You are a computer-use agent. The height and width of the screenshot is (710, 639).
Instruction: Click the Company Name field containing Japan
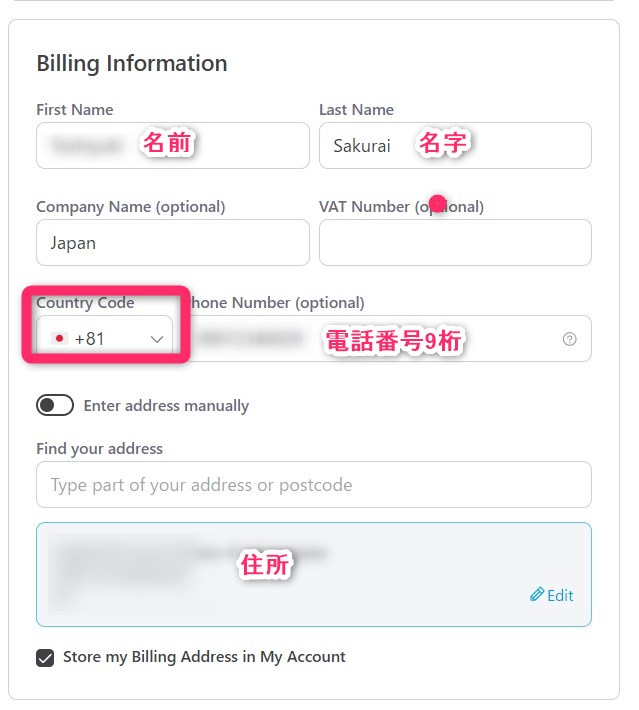(x=172, y=243)
